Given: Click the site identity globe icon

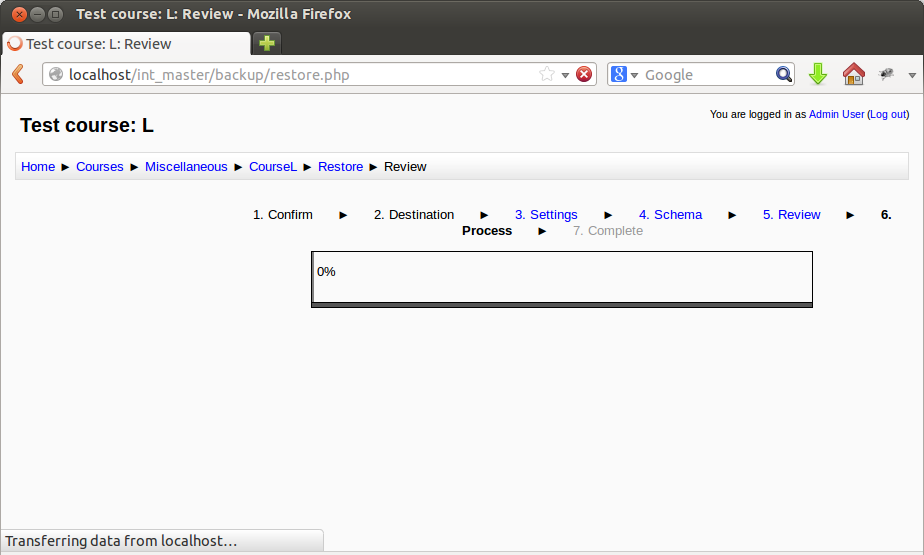Looking at the screenshot, I should 56,74.
